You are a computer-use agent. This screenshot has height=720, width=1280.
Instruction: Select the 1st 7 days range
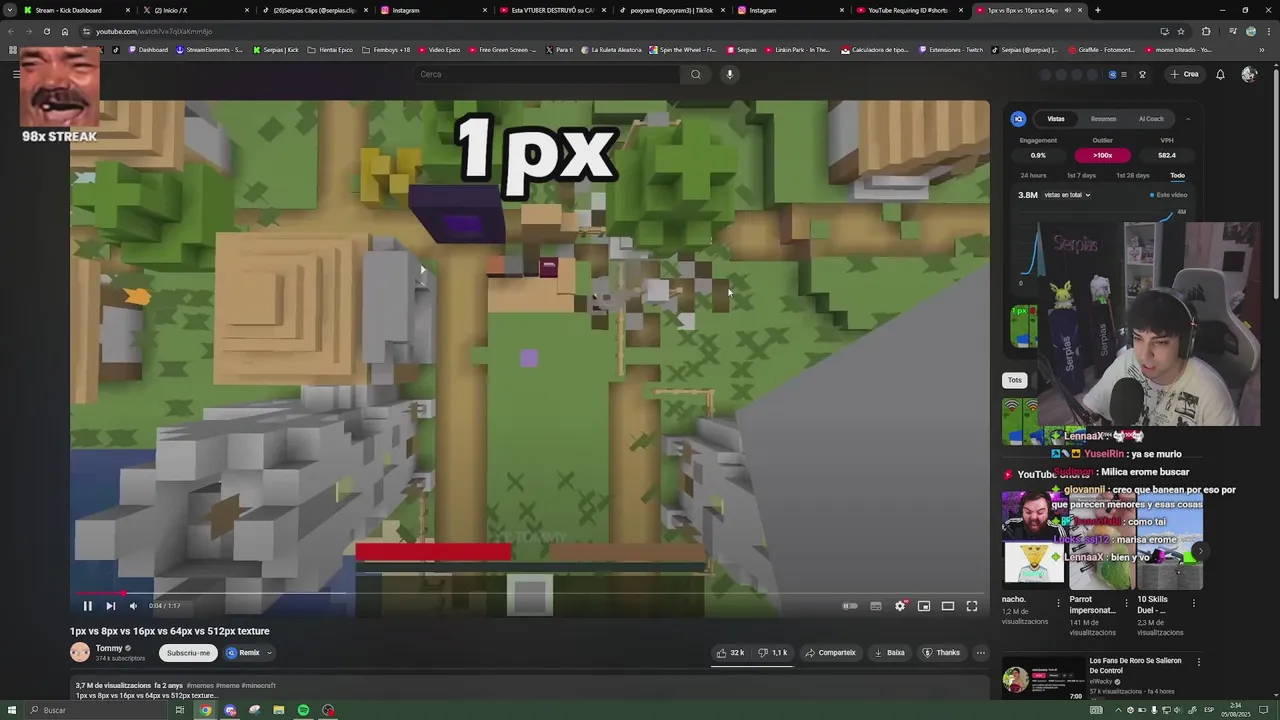pyautogui.click(x=1081, y=175)
